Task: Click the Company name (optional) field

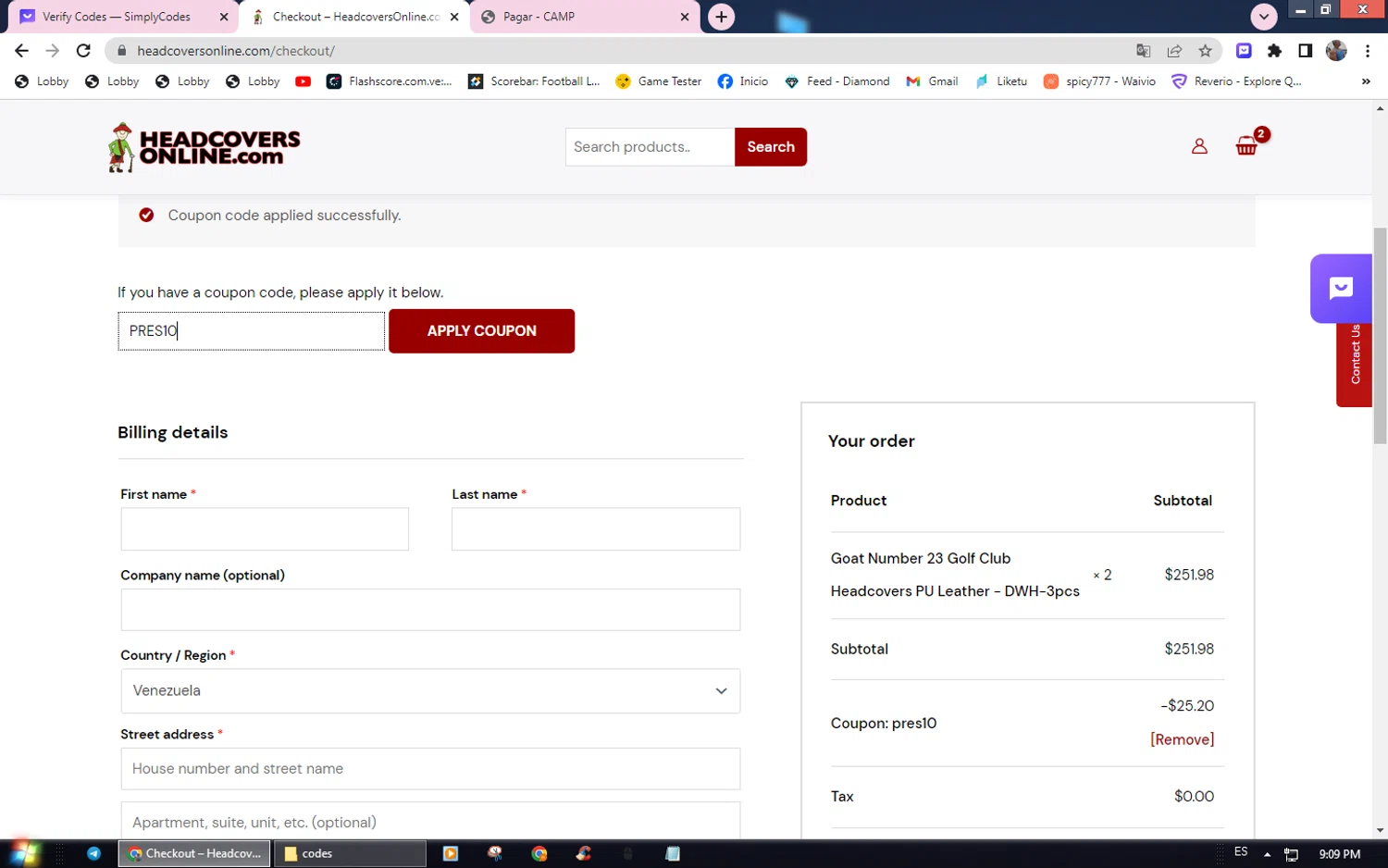Action: (x=430, y=610)
